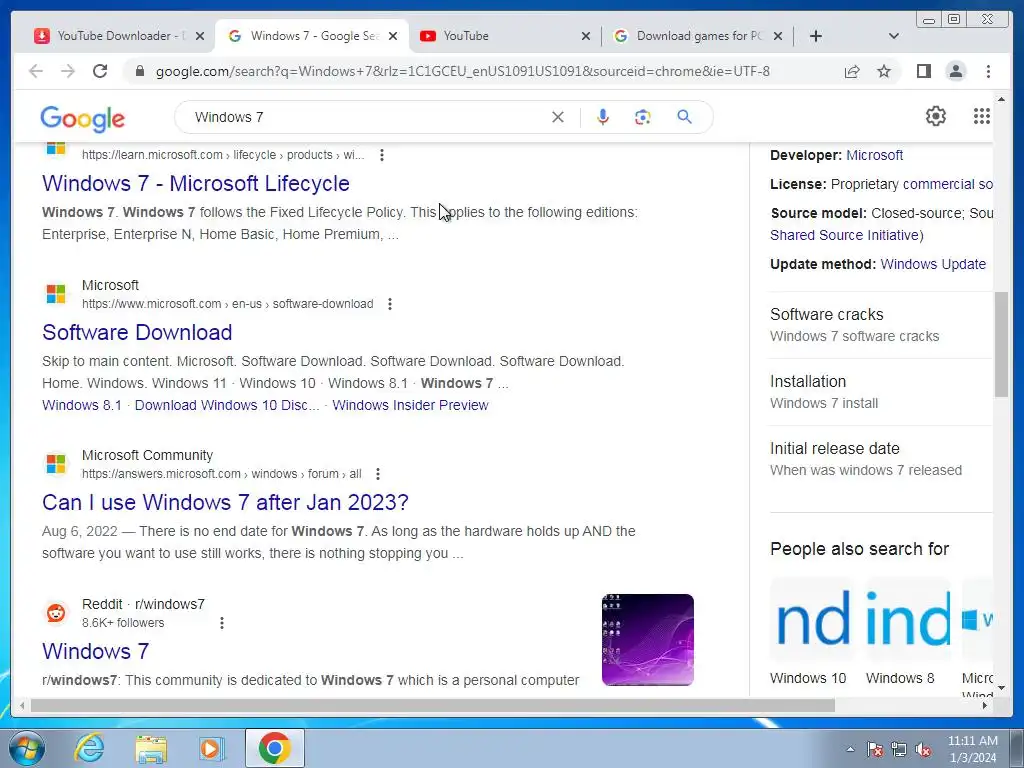Screen dimensions: 1024x768
Task: Open the Shared Source Initiative link
Action: click(846, 235)
